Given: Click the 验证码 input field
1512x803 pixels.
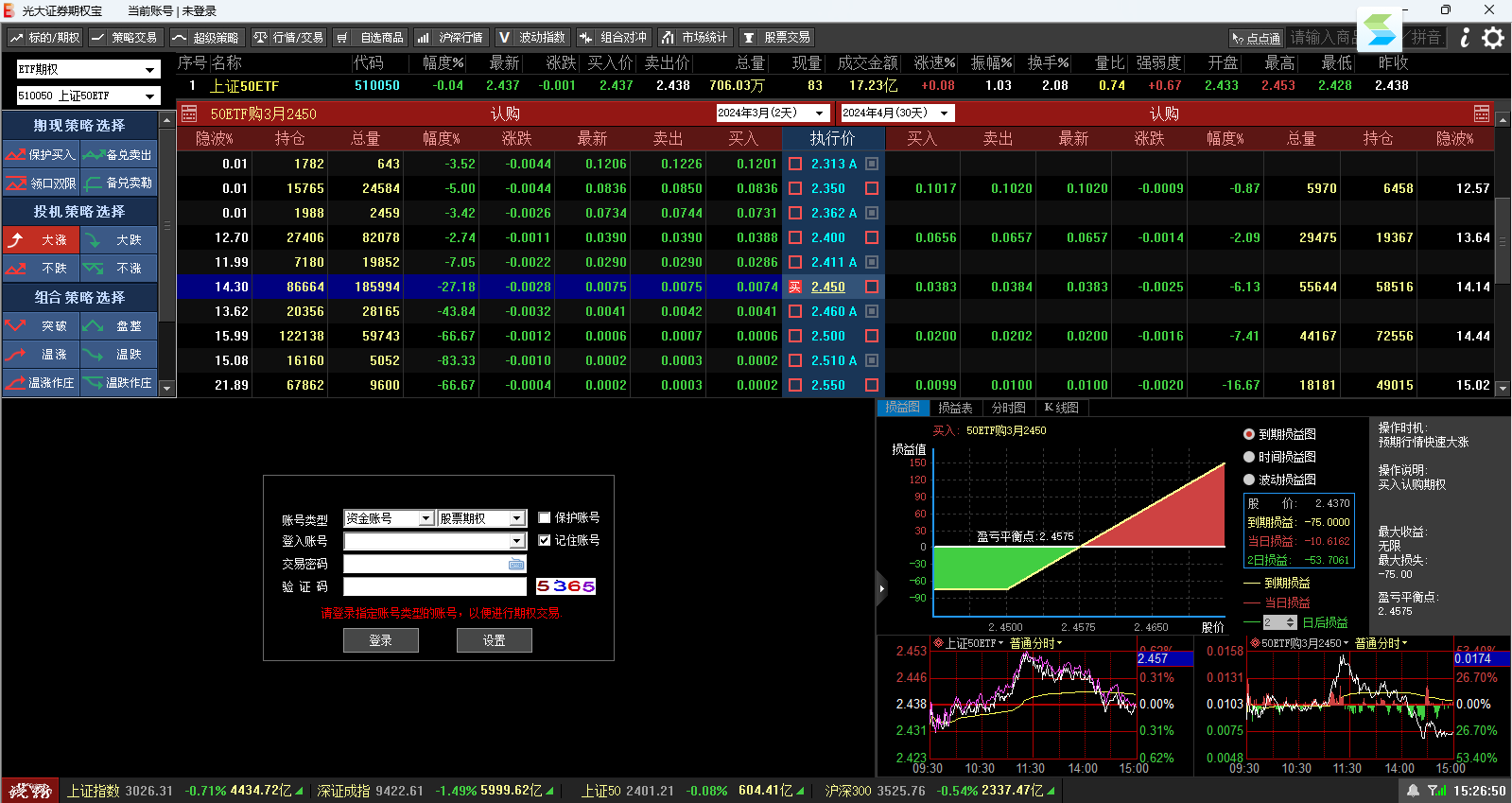Looking at the screenshot, I should [435, 586].
